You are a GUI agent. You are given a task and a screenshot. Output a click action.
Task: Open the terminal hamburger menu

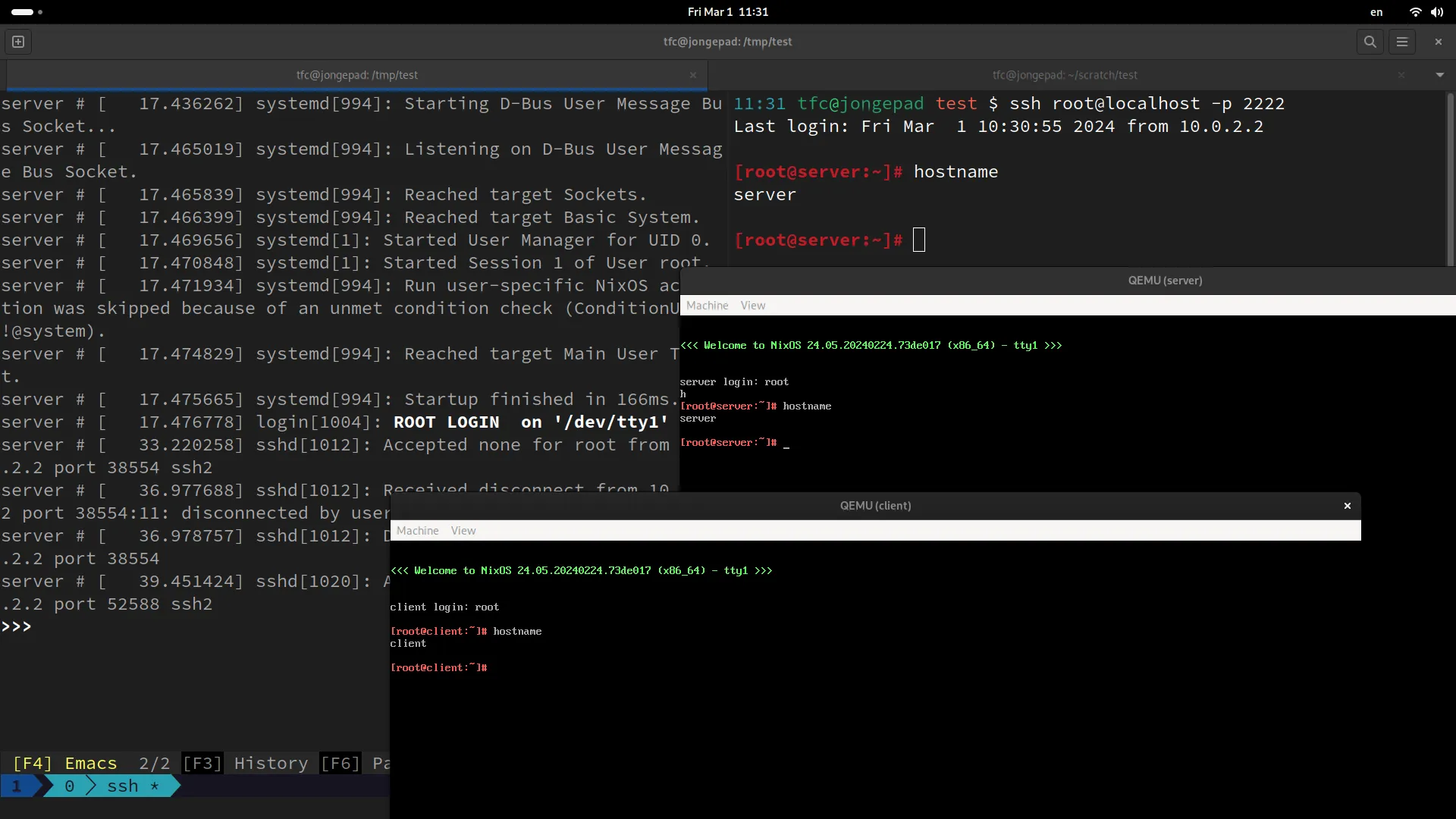(x=1402, y=42)
